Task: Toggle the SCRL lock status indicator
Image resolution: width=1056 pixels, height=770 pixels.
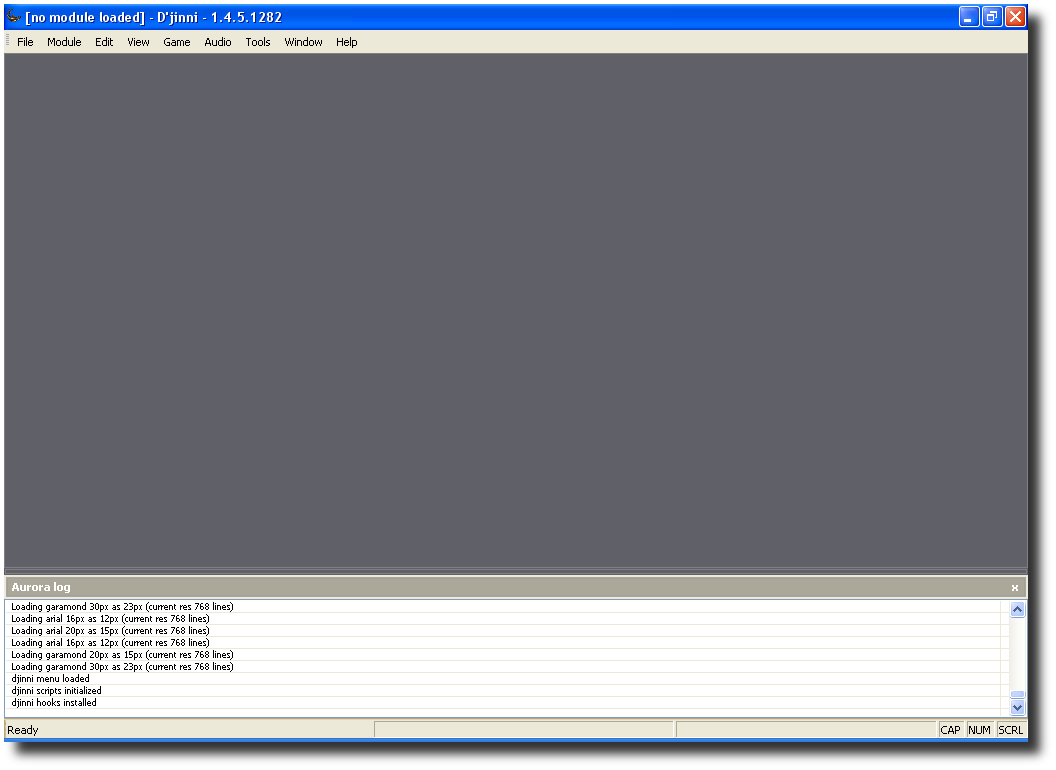Action: pos(1010,730)
